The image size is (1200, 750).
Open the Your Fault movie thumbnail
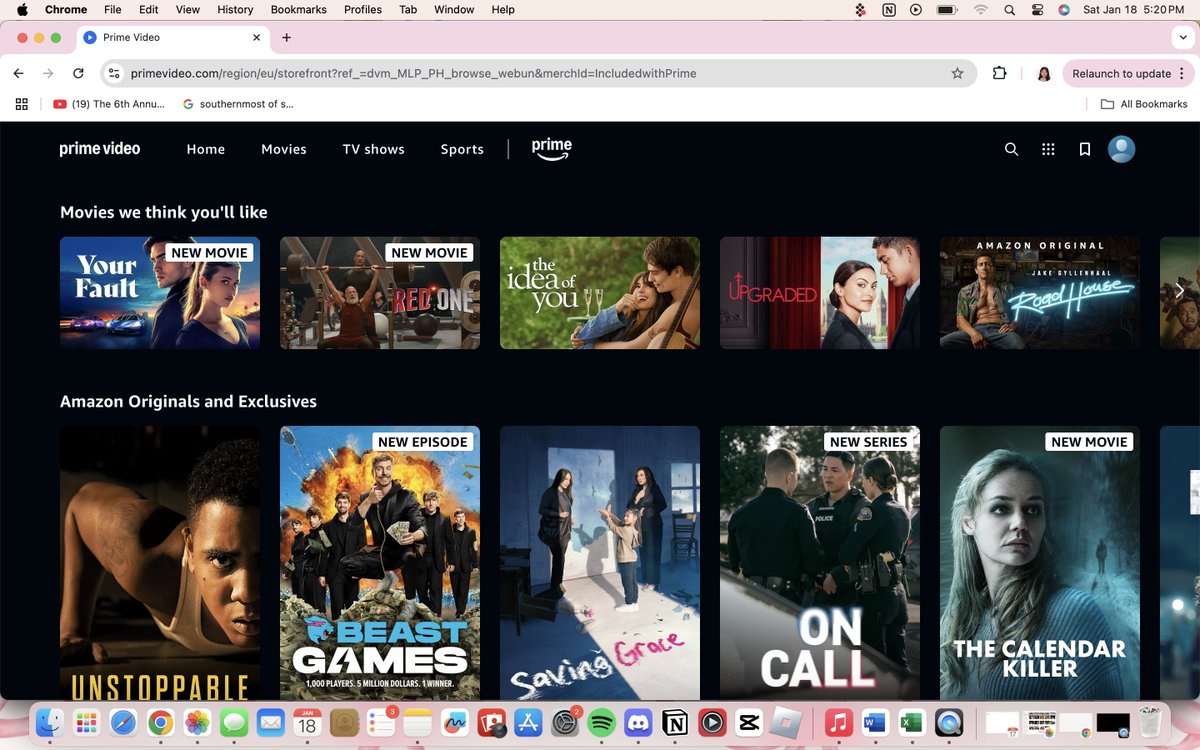click(160, 293)
